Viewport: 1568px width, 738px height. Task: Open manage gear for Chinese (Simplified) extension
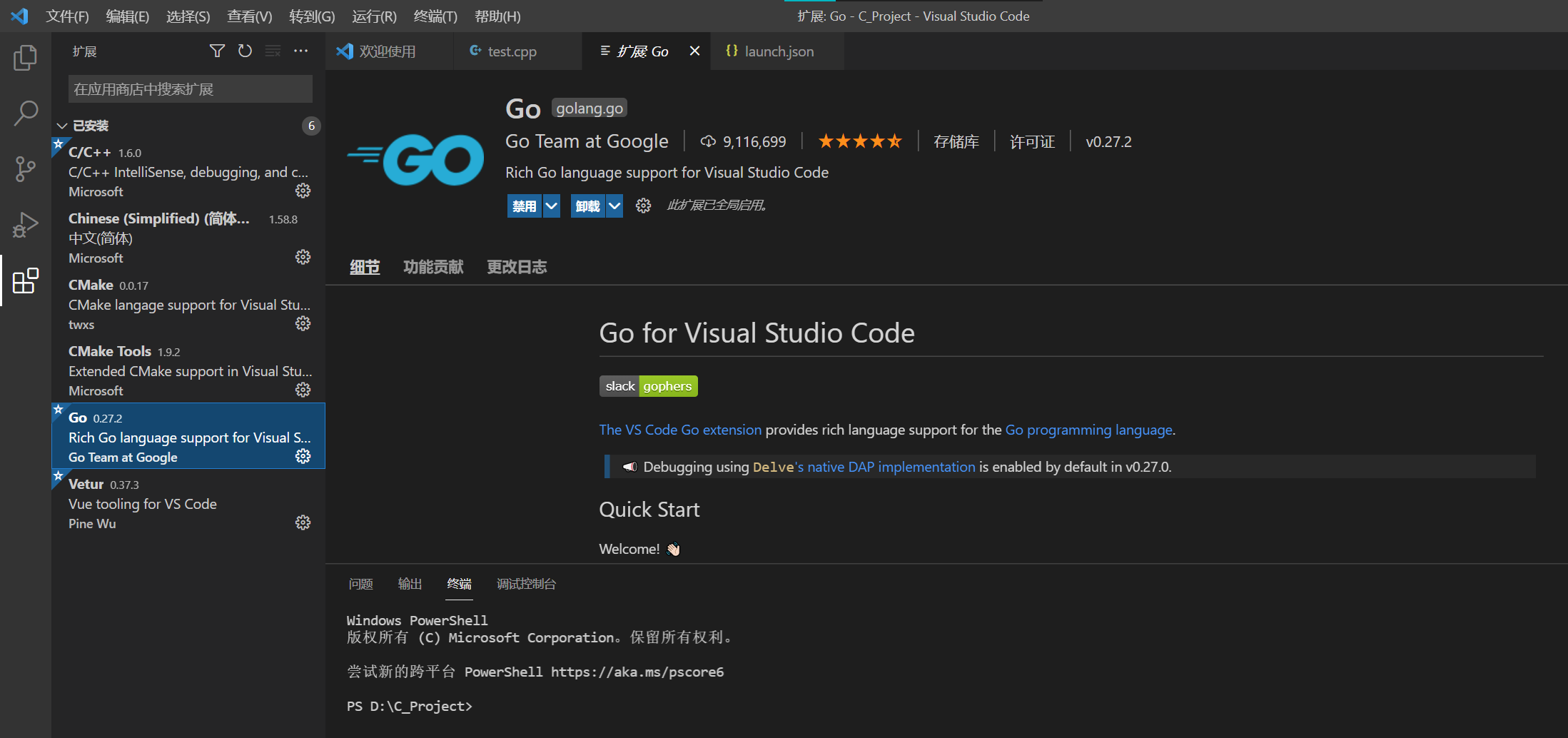[303, 257]
